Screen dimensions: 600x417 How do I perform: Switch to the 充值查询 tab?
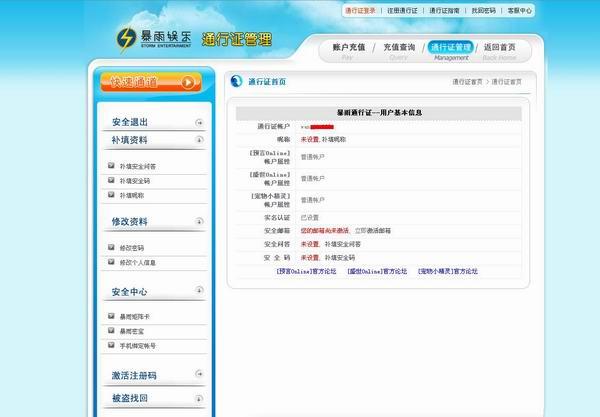coord(399,48)
